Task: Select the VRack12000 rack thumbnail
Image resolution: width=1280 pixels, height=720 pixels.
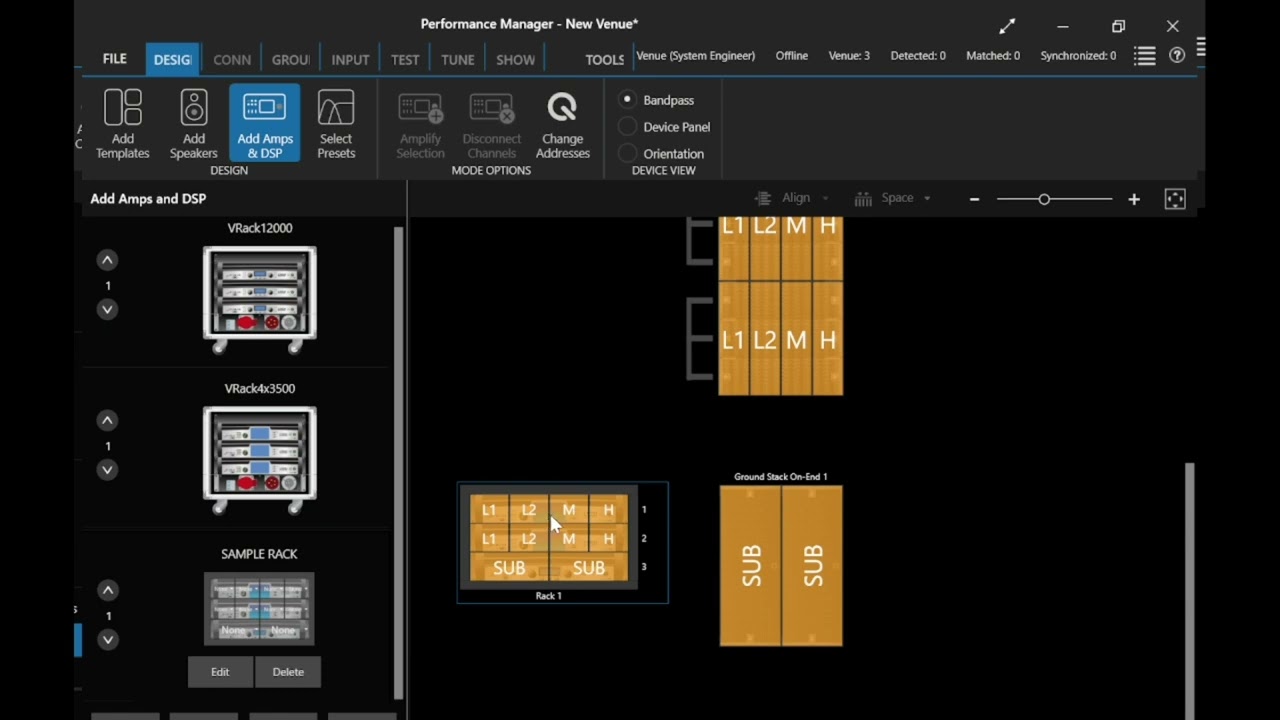Action: click(260, 299)
